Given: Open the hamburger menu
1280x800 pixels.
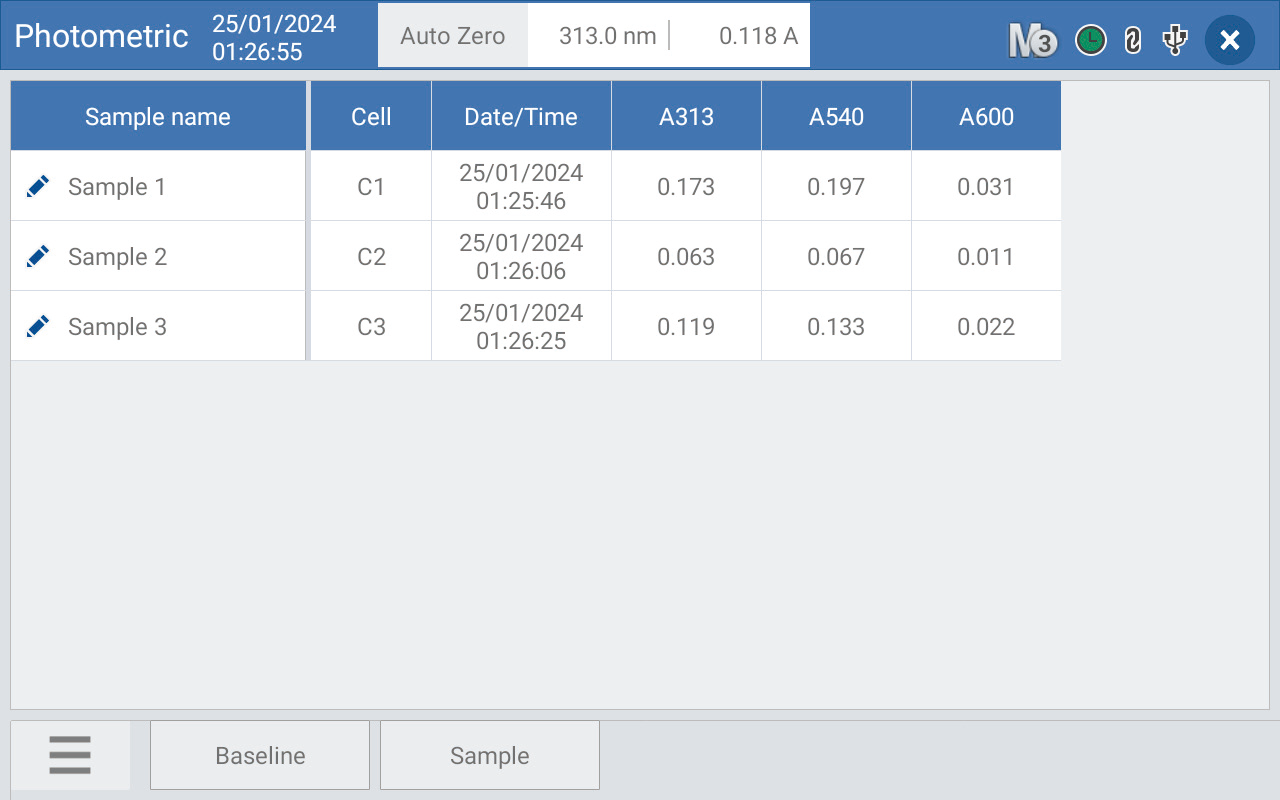Looking at the screenshot, I should tap(70, 755).
